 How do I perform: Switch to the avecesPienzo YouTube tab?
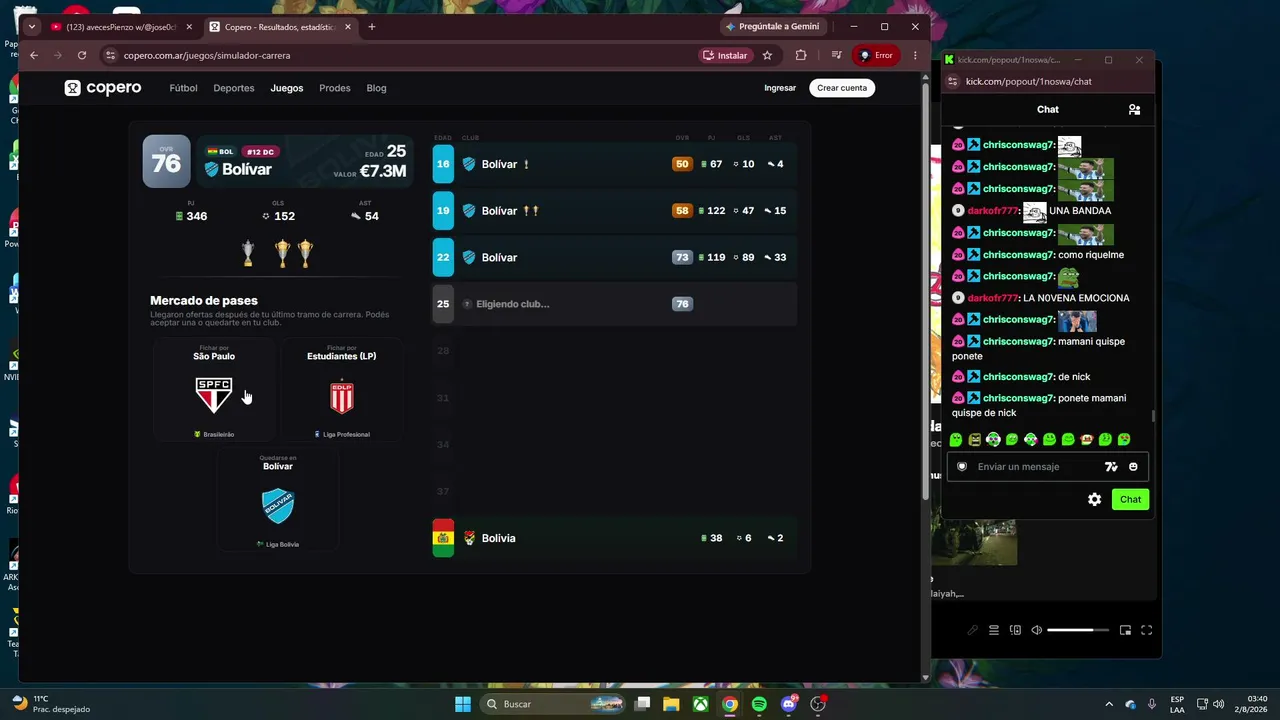tap(120, 27)
